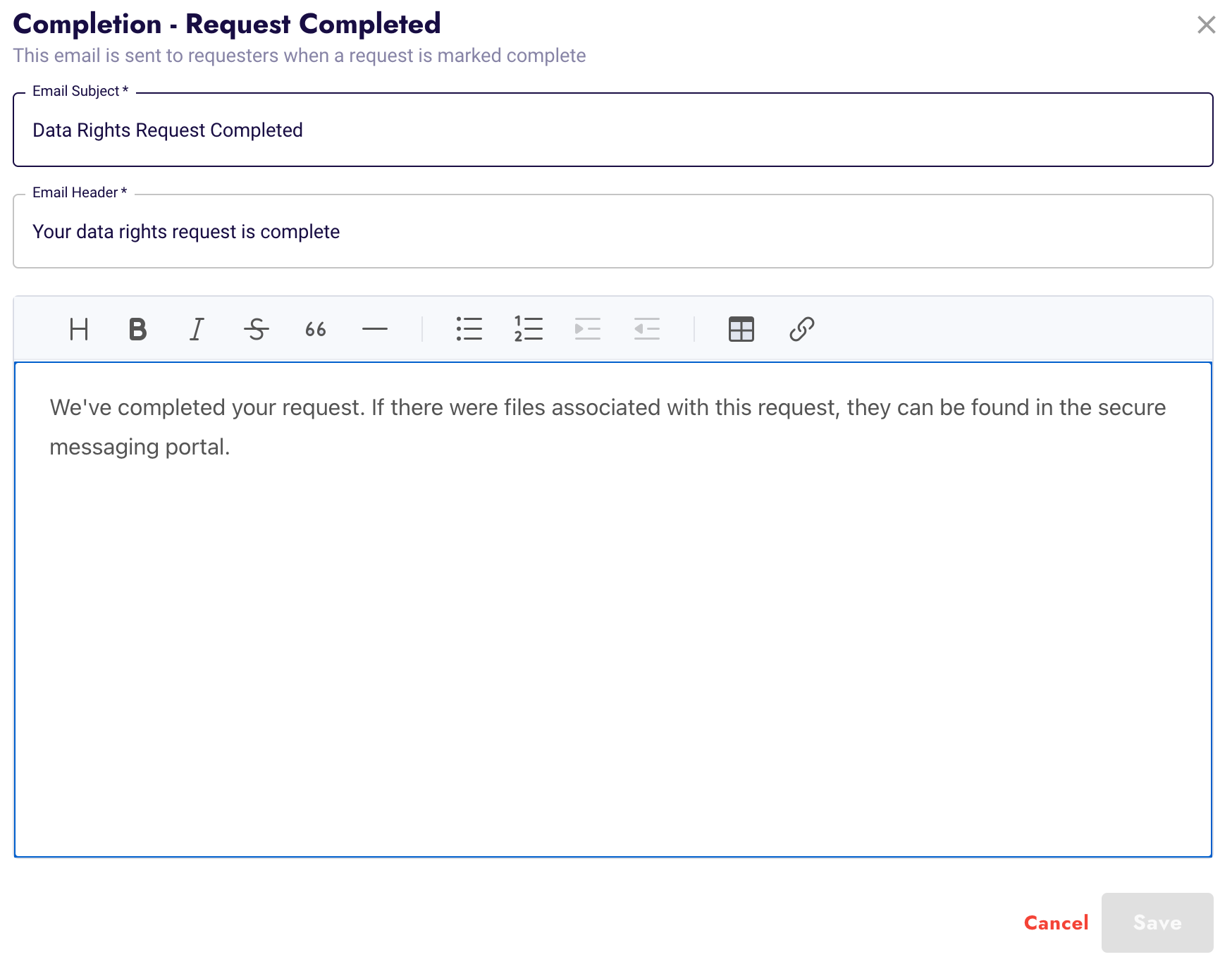Insert a block quote
This screenshot has height=964, width=1232.
[x=315, y=329]
